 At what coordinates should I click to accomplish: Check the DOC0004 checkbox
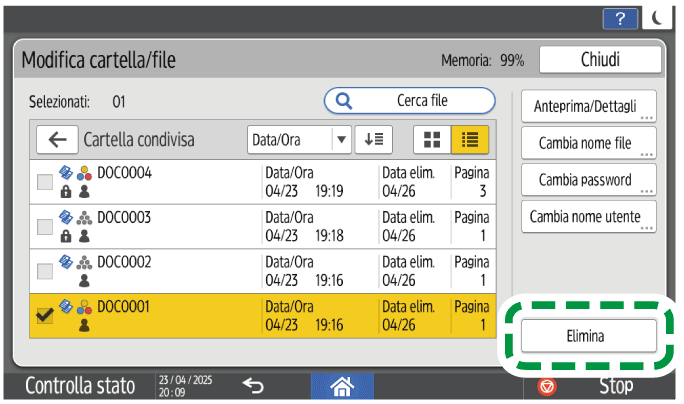pyautogui.click(x=45, y=182)
